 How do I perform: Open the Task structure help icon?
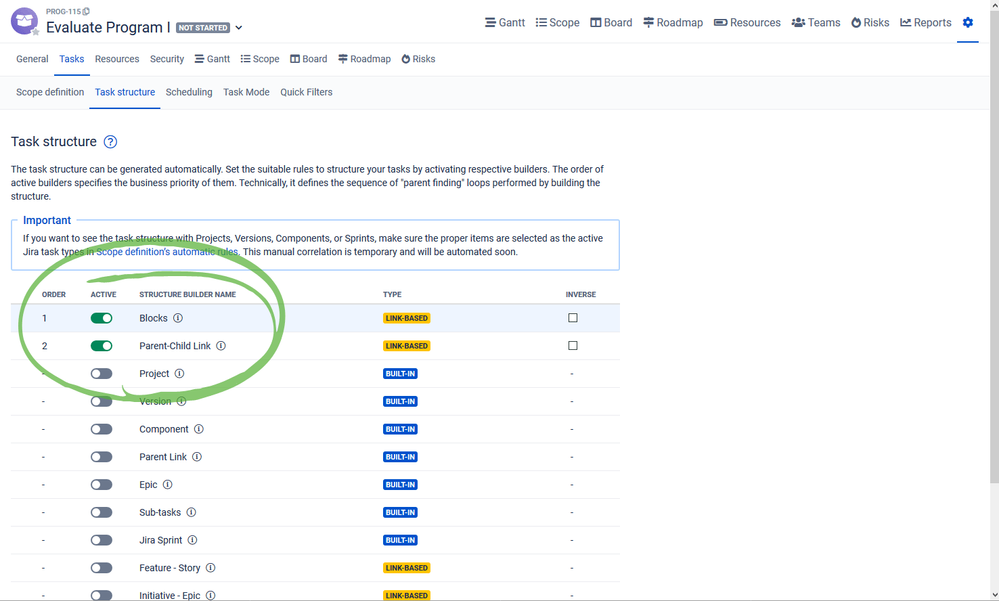point(110,141)
